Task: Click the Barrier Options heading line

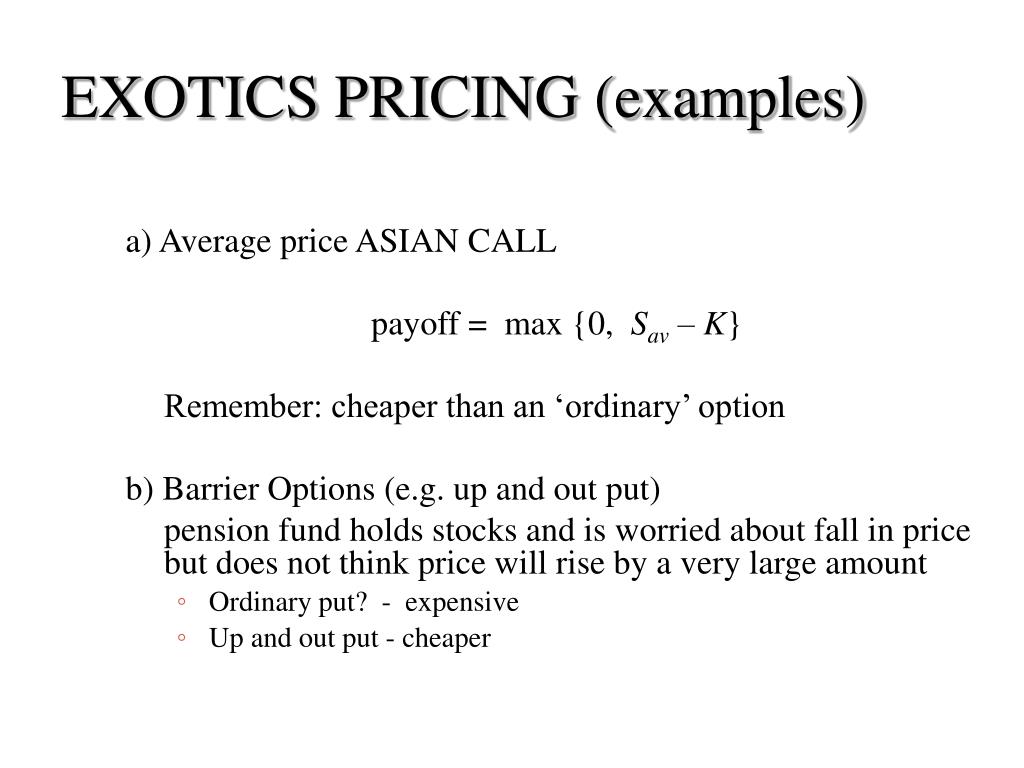Action: [392, 490]
